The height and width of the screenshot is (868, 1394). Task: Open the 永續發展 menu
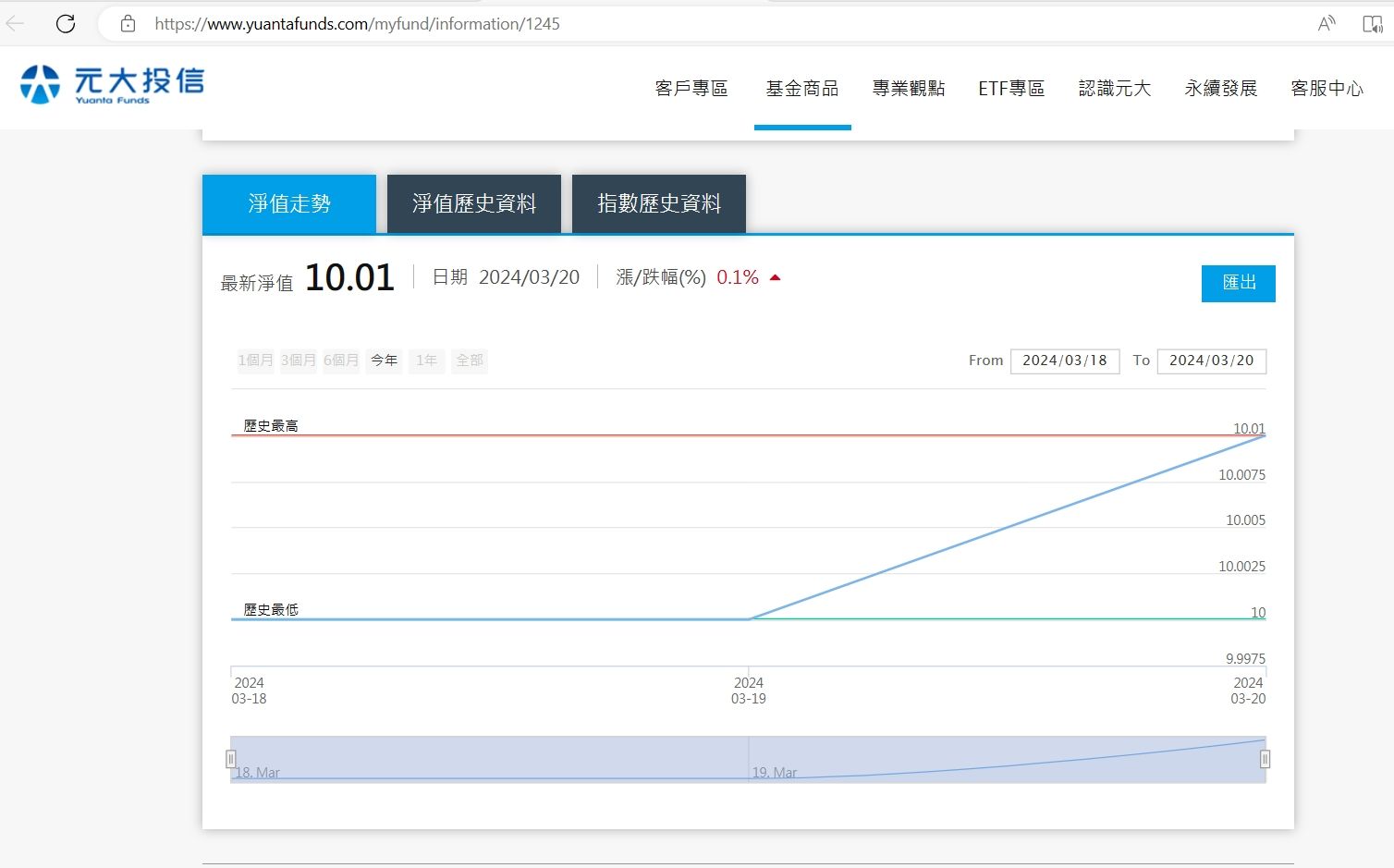pyautogui.click(x=1221, y=89)
